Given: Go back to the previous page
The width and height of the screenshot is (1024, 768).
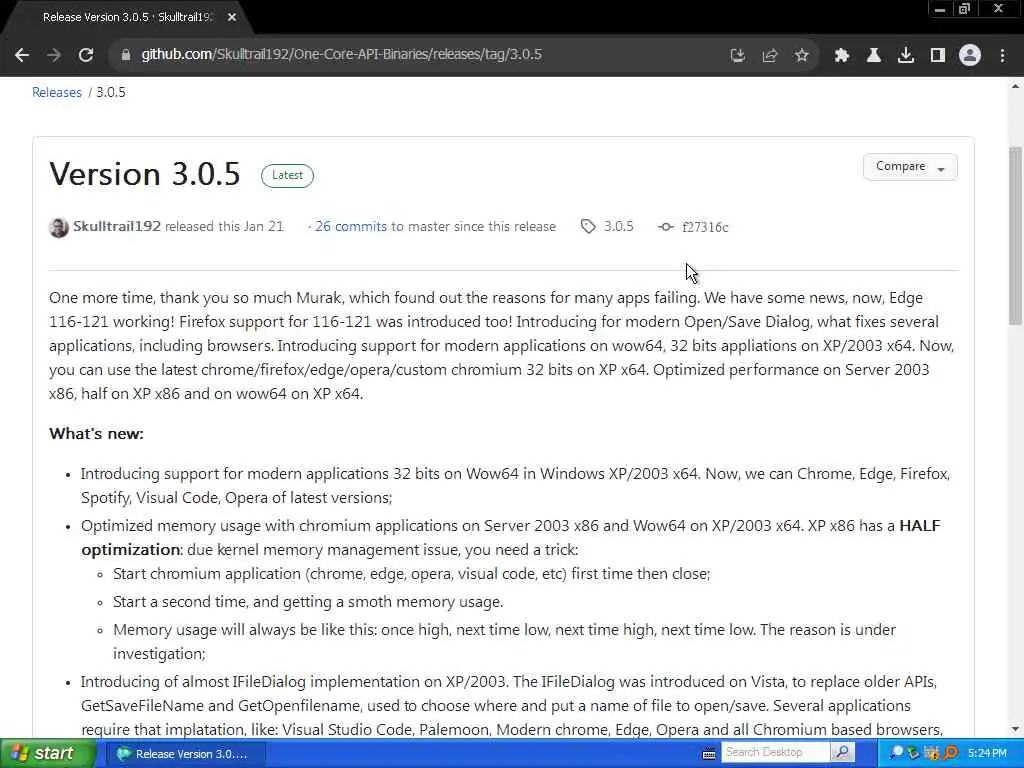Looking at the screenshot, I should (22, 56).
